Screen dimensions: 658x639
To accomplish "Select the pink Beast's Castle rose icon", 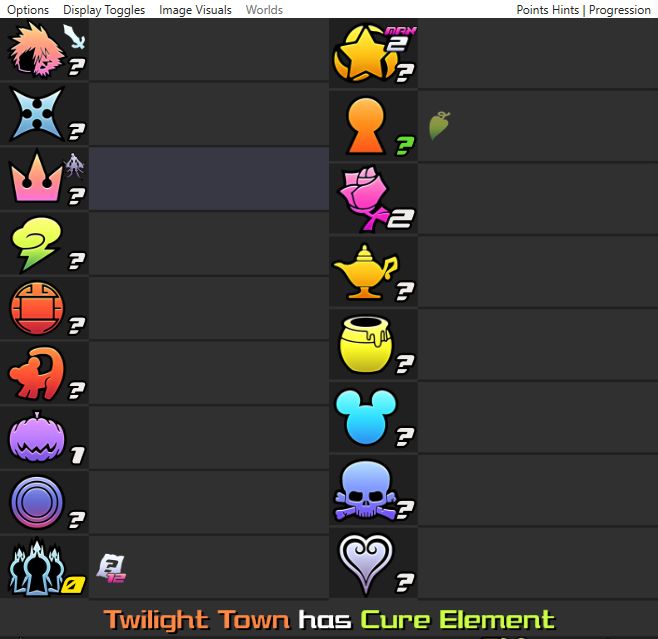I will [363, 198].
